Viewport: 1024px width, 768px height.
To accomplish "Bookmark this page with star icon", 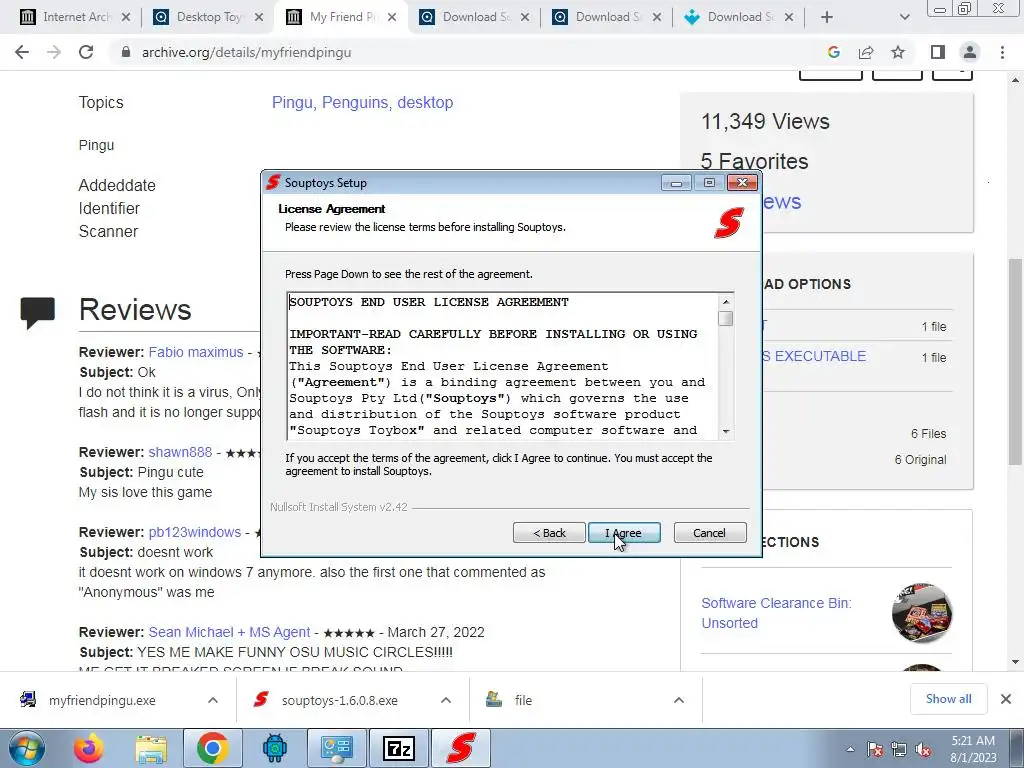I will pos(898,52).
